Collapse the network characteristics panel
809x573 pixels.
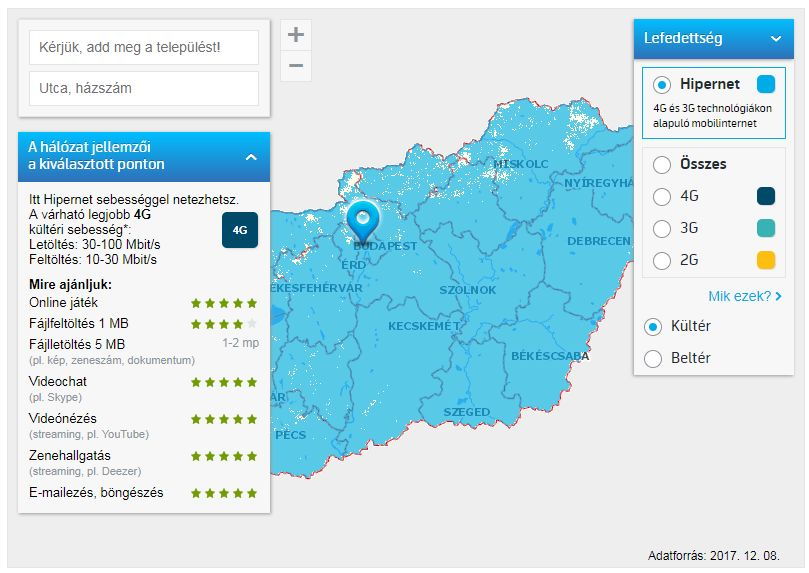click(251, 157)
